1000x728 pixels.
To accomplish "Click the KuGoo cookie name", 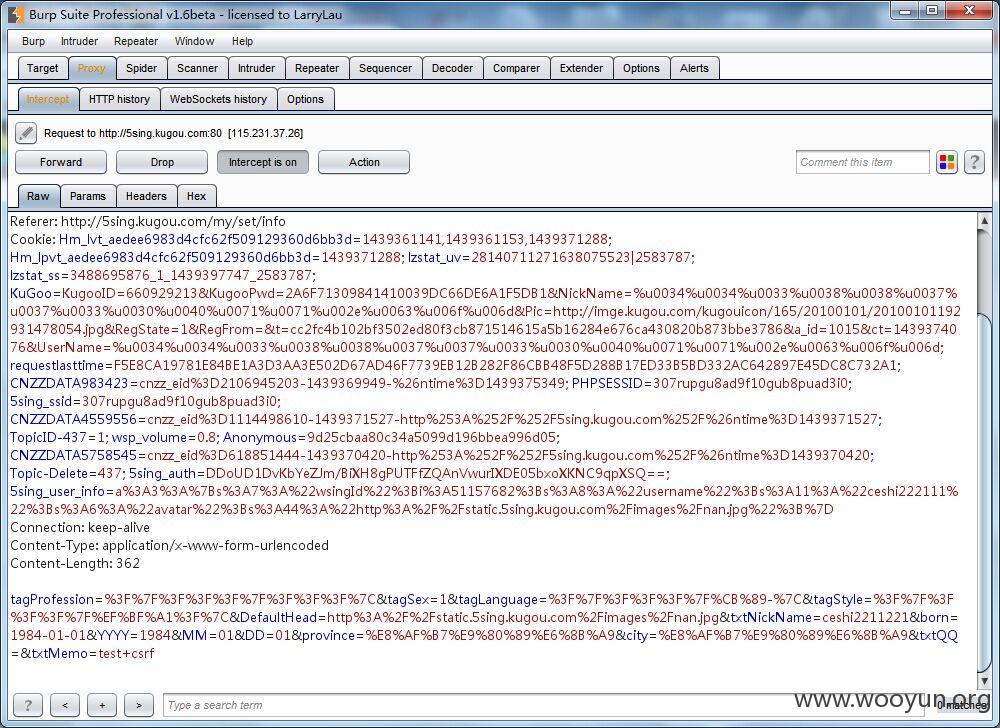I will pyautogui.click(x=31, y=293).
